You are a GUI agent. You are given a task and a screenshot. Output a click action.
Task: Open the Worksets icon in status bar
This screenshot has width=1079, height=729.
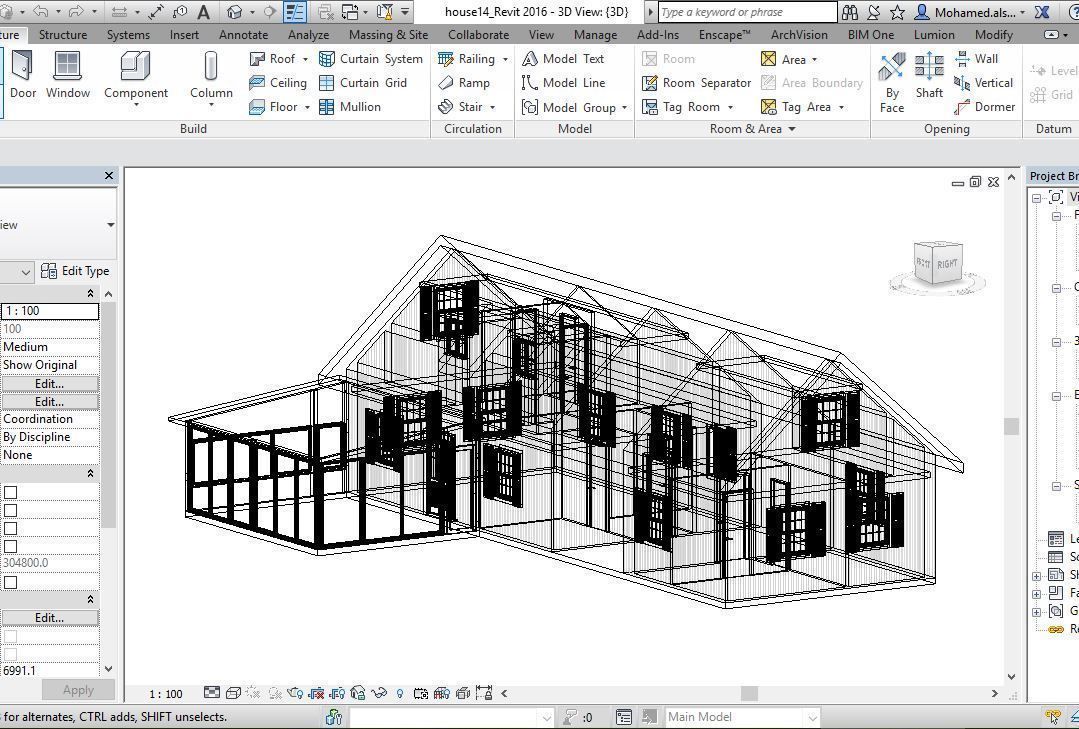(334, 717)
